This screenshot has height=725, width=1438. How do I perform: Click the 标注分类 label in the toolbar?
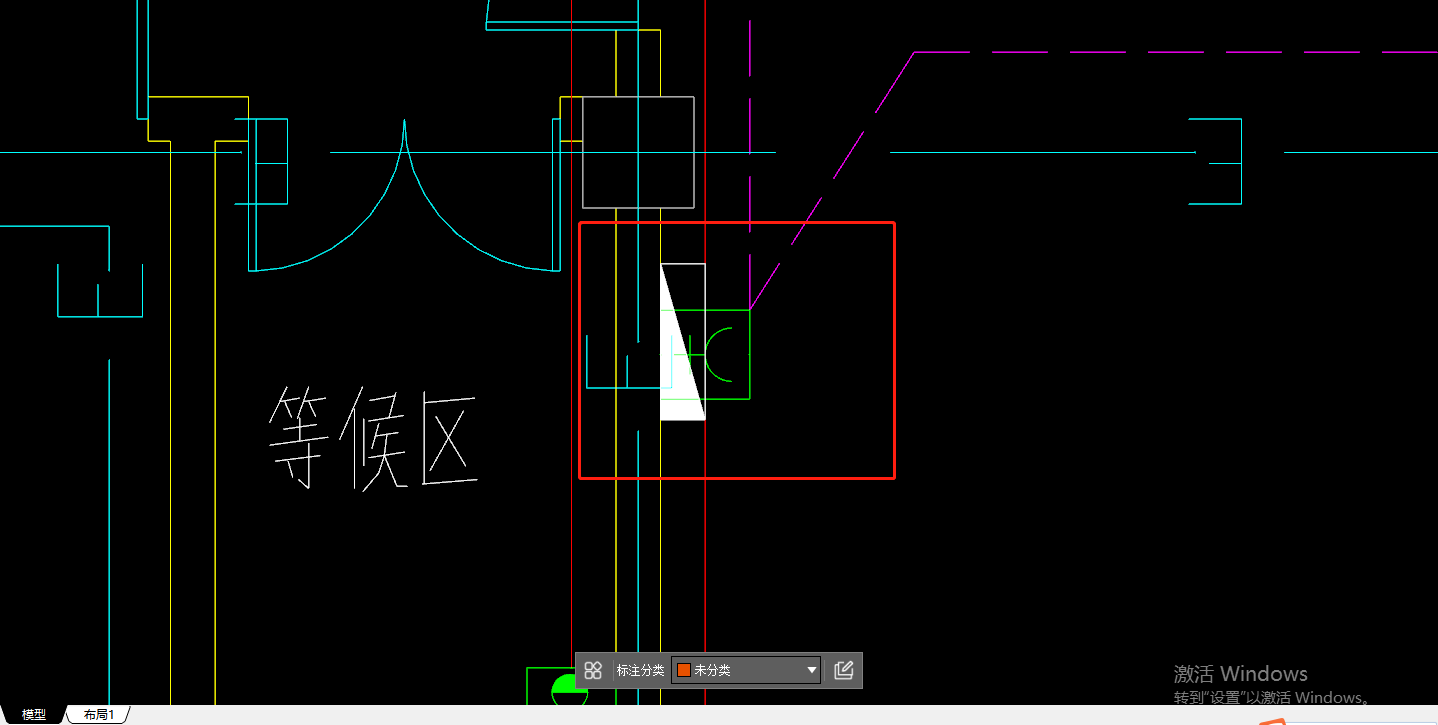(x=640, y=670)
